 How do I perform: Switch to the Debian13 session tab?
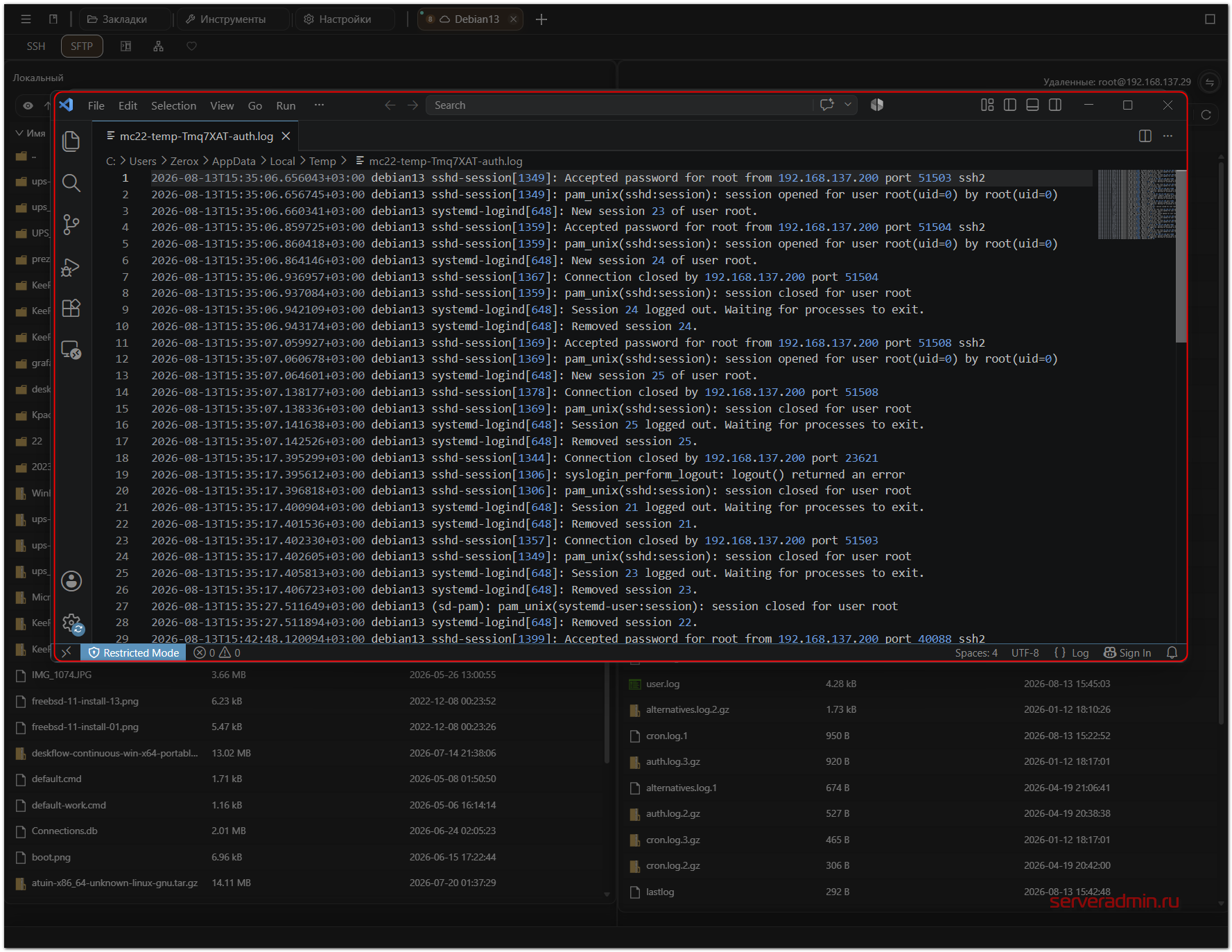[469, 19]
